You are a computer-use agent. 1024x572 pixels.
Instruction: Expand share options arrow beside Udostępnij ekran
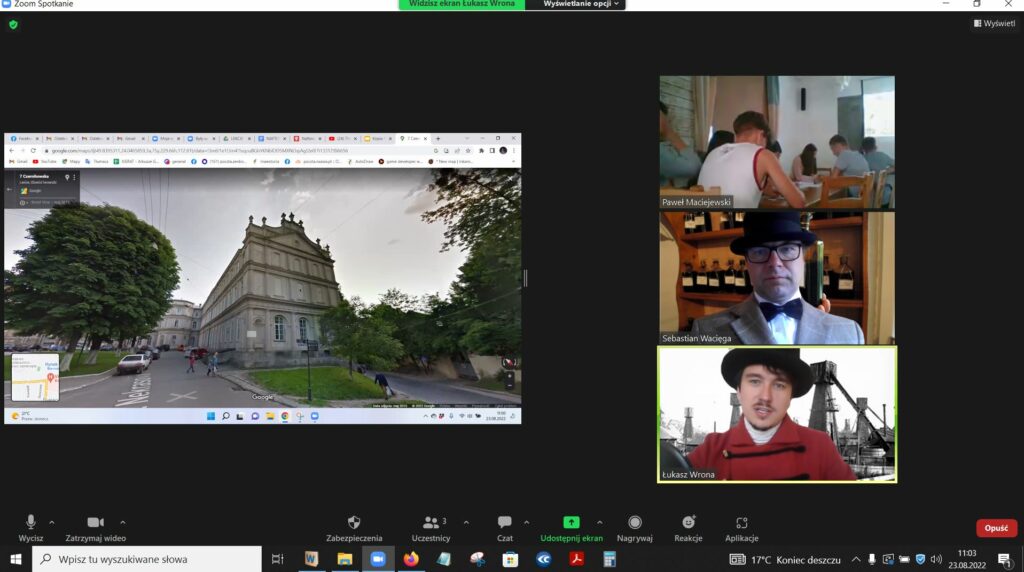[x=600, y=522]
